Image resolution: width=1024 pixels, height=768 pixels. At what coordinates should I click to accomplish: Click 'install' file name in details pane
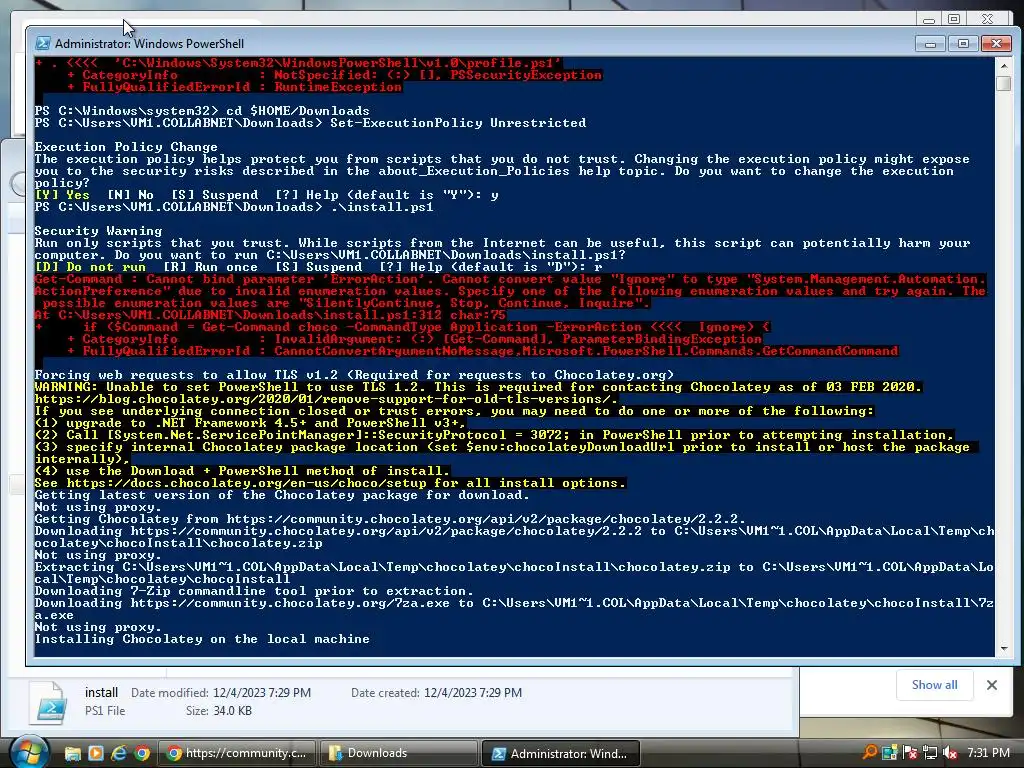pyautogui.click(x=101, y=692)
